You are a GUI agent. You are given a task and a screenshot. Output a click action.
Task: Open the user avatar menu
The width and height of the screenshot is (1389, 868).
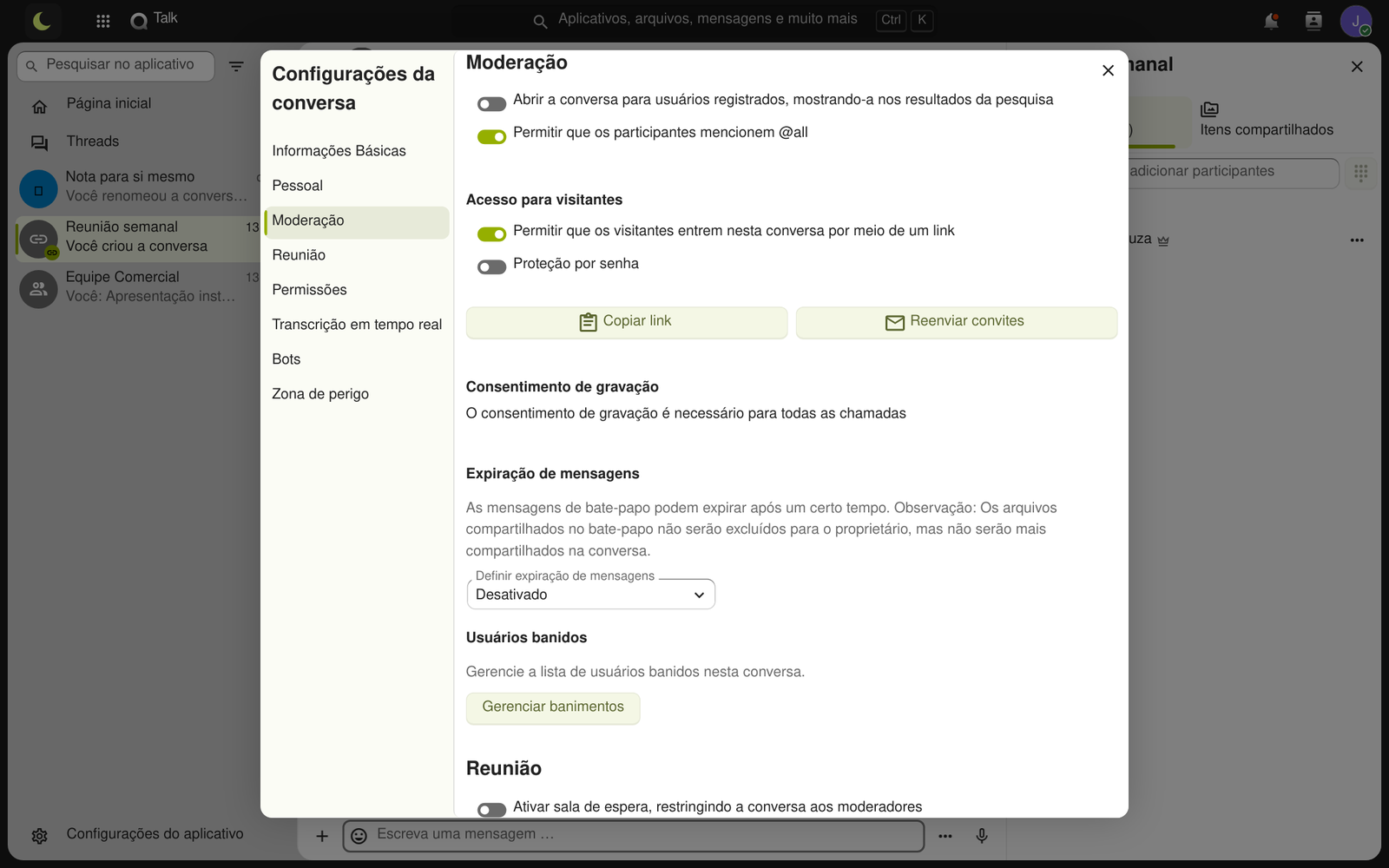[x=1355, y=21]
